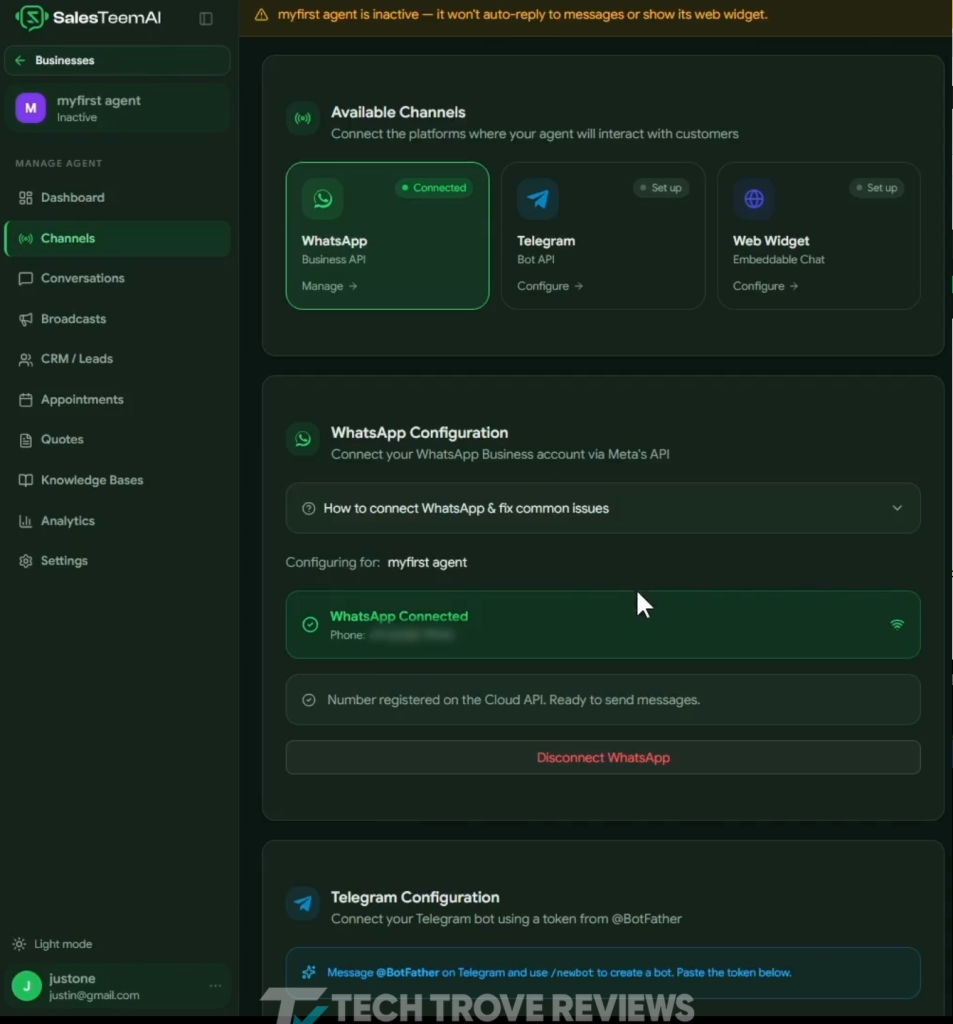Open the three-dot menu beside justone
Viewport: 953px width, 1024px height.
[x=215, y=985]
